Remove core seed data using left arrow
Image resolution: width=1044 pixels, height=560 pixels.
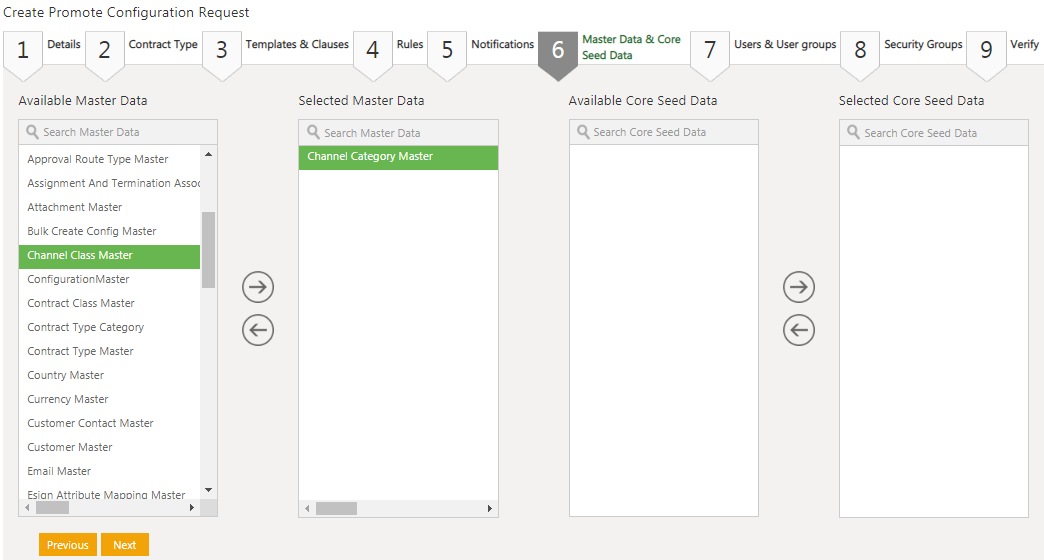click(798, 330)
